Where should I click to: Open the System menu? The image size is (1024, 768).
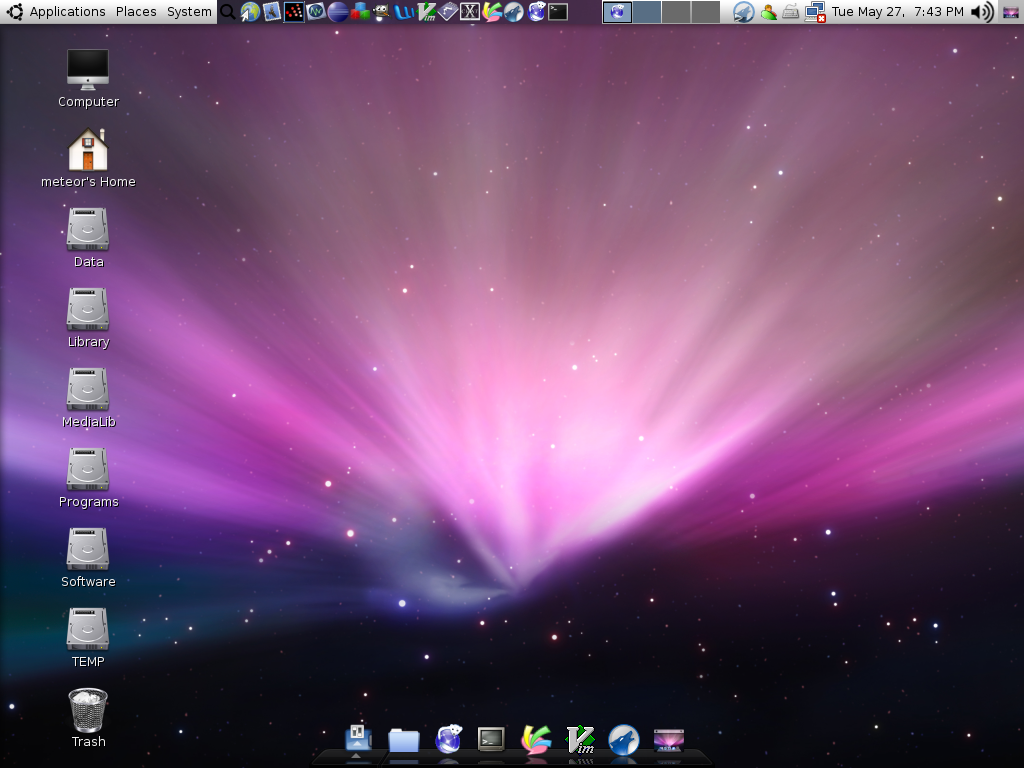tap(189, 12)
